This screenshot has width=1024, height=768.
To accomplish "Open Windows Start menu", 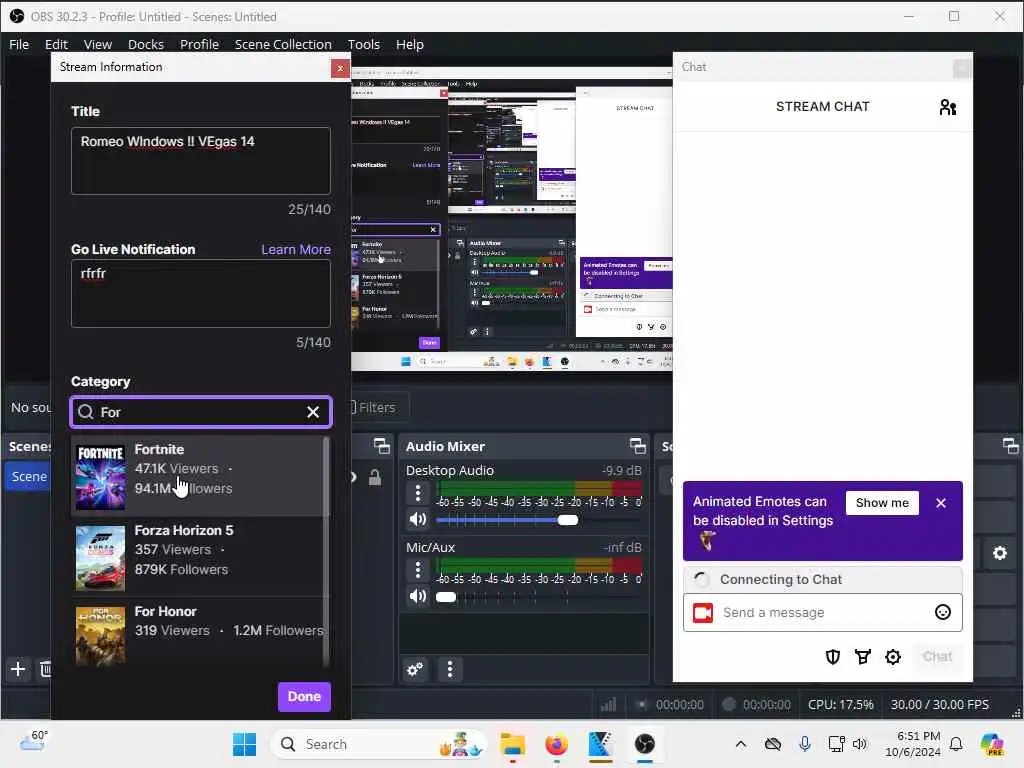I will (244, 744).
